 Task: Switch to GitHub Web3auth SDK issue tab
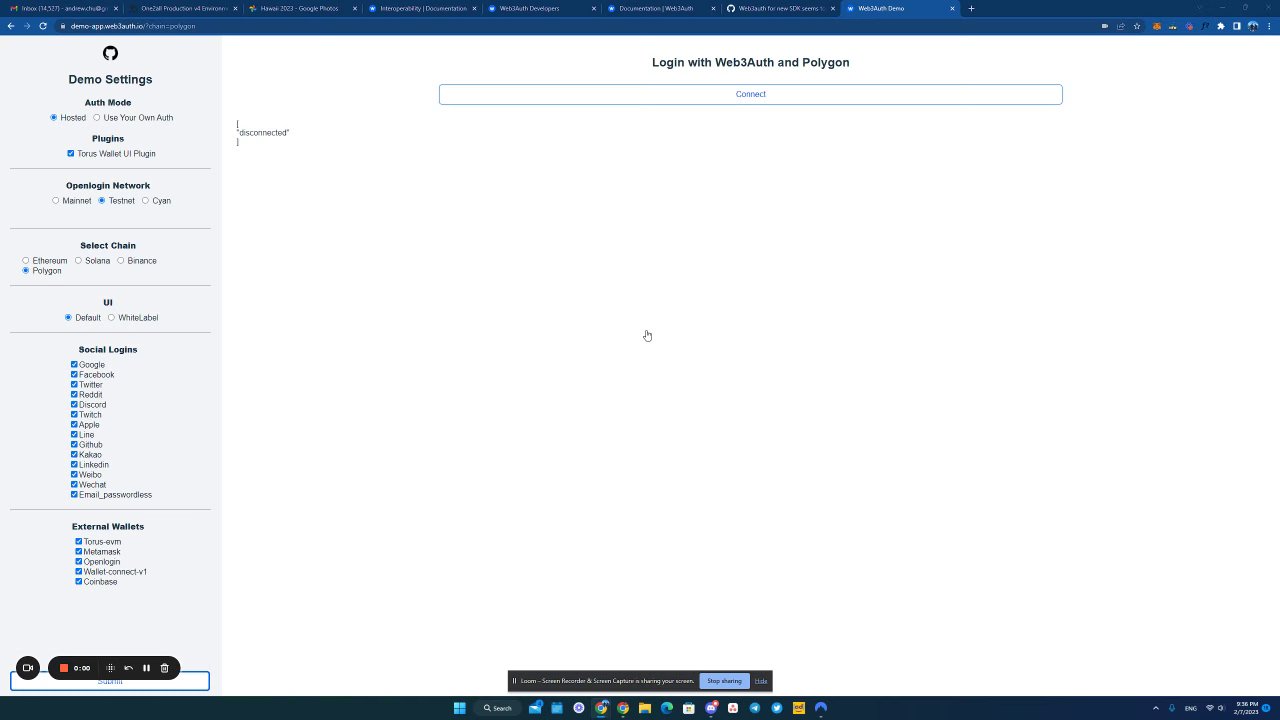coord(780,8)
